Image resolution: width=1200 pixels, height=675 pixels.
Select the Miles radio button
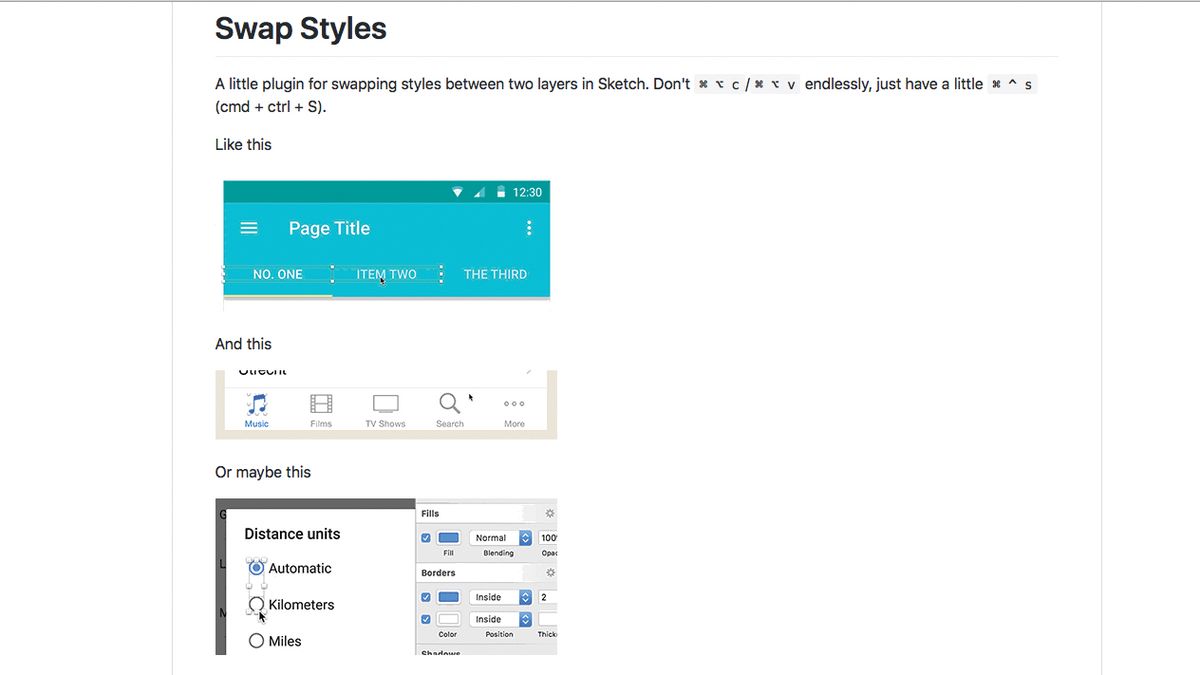pyautogui.click(x=256, y=640)
